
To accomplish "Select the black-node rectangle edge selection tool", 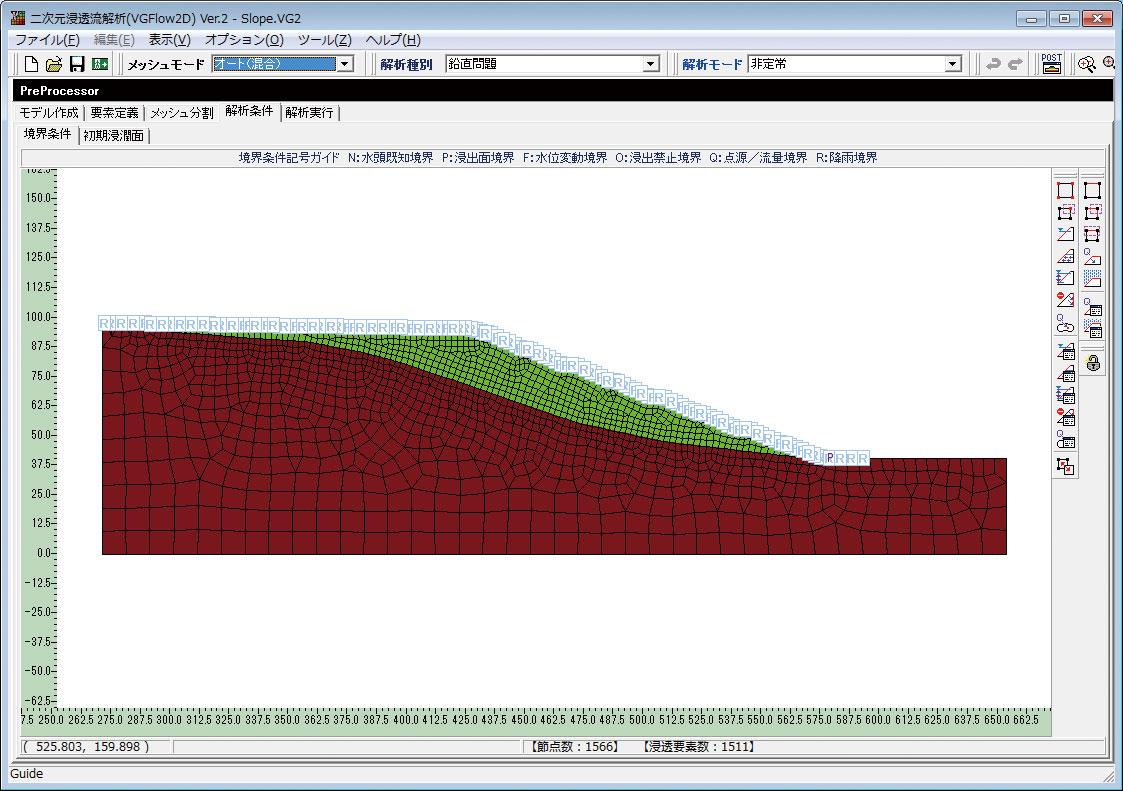I will coord(1092,191).
